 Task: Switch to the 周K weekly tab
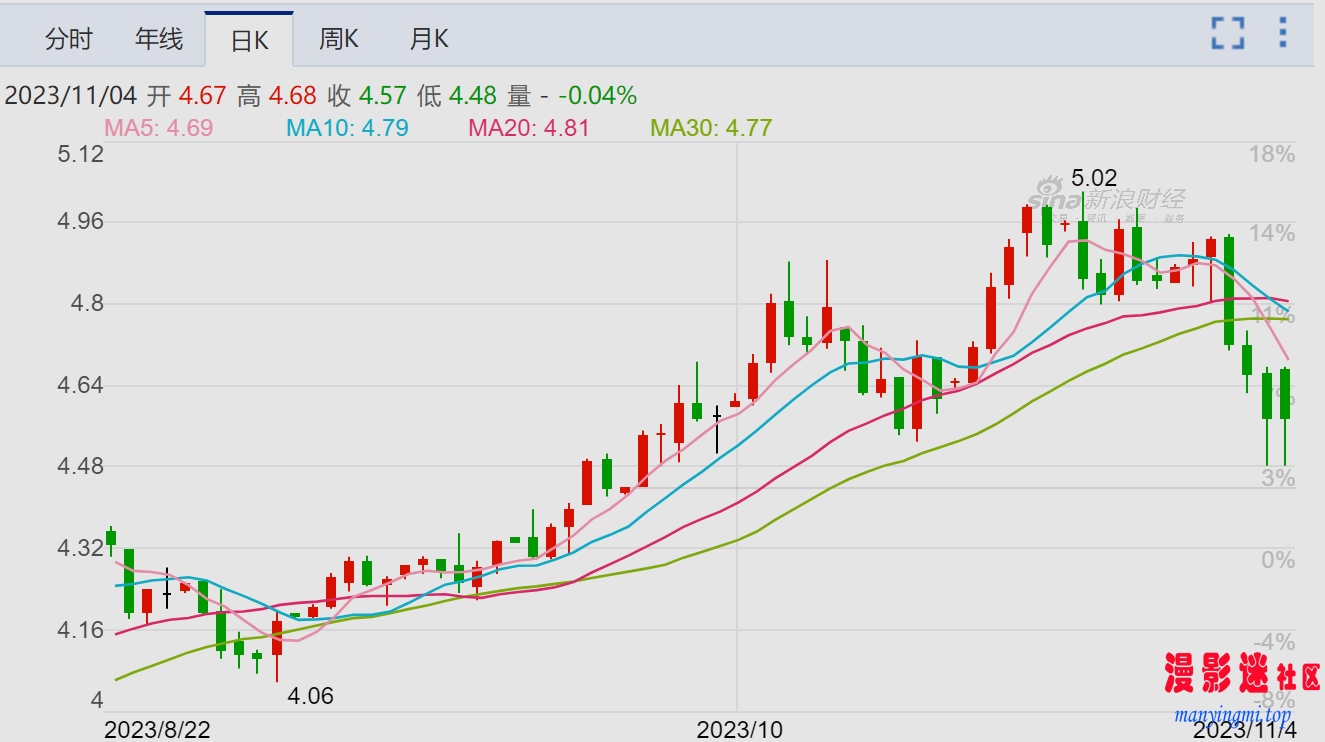338,39
